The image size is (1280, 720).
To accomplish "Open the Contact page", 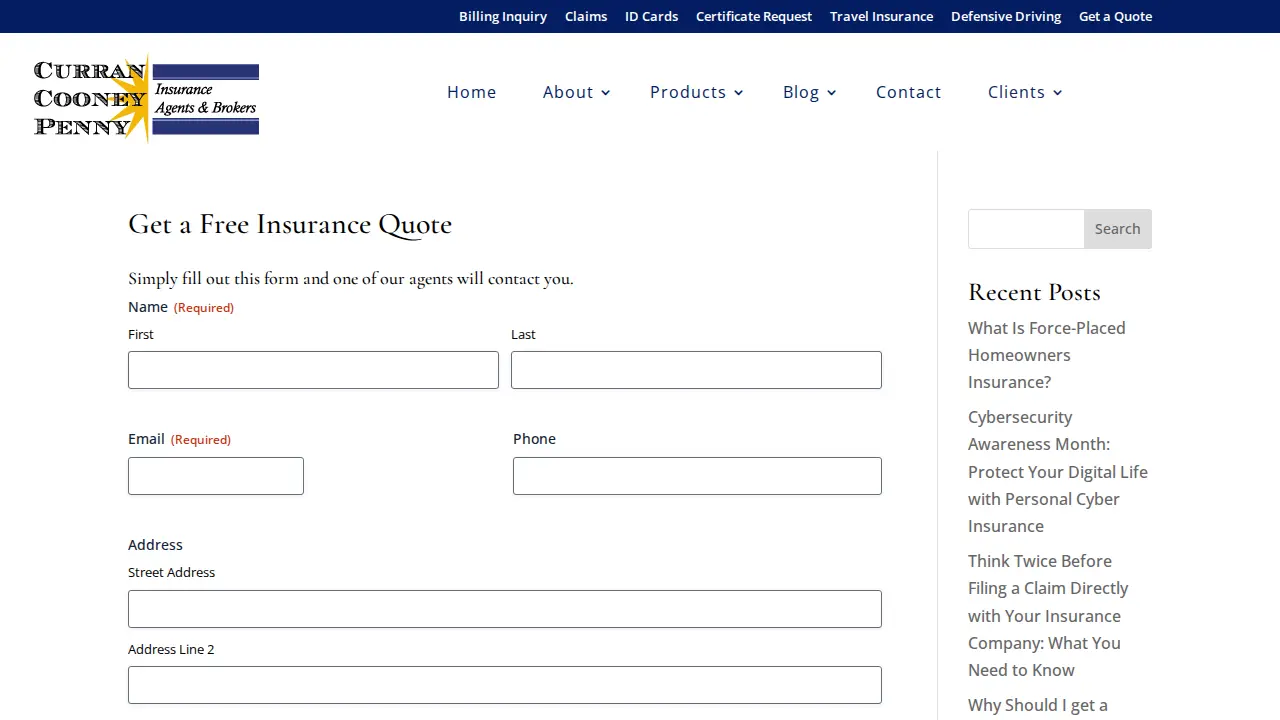I will [909, 92].
